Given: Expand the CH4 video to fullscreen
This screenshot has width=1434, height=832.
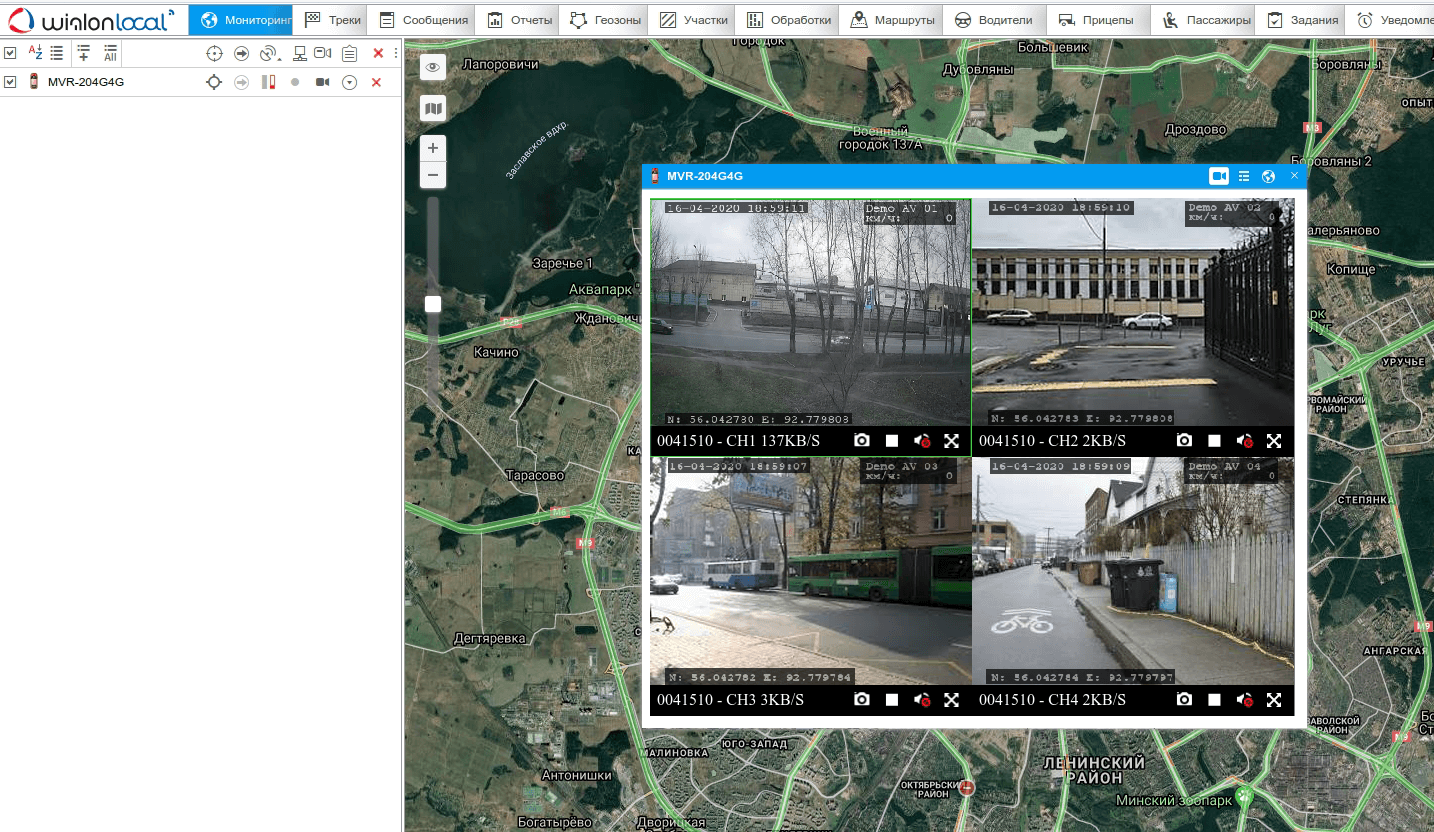Looking at the screenshot, I should coord(1274,700).
